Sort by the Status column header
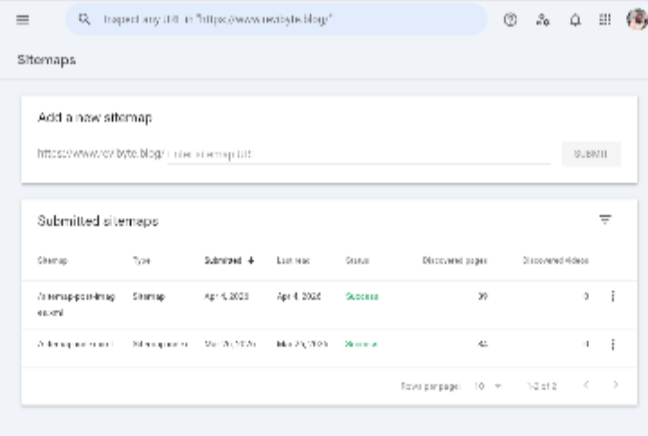The width and height of the screenshot is (648, 436). 357,260
